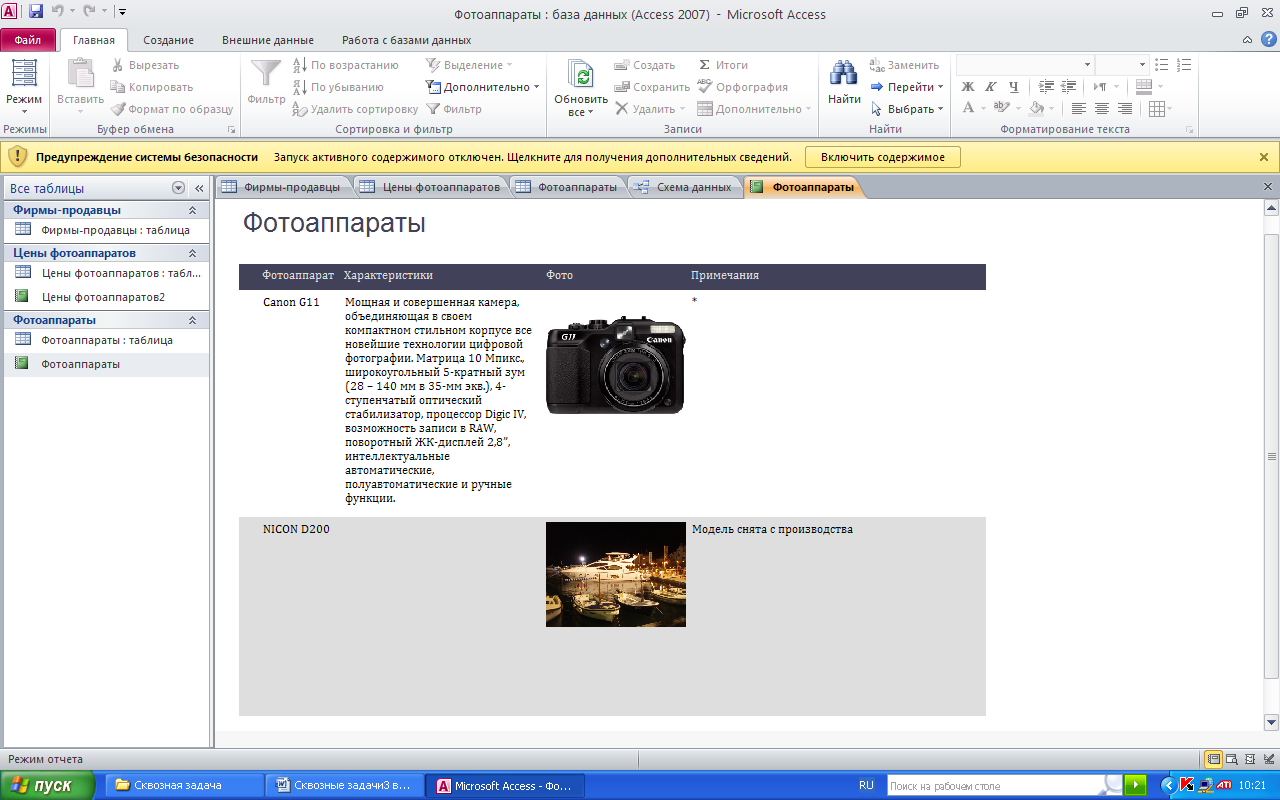This screenshot has height=800, width=1280.
Task: Switch to the Создание ribbon tab
Action: [168, 40]
